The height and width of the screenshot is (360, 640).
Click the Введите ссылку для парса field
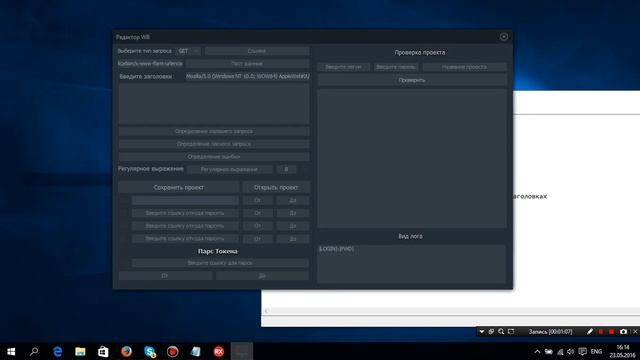coord(220,263)
